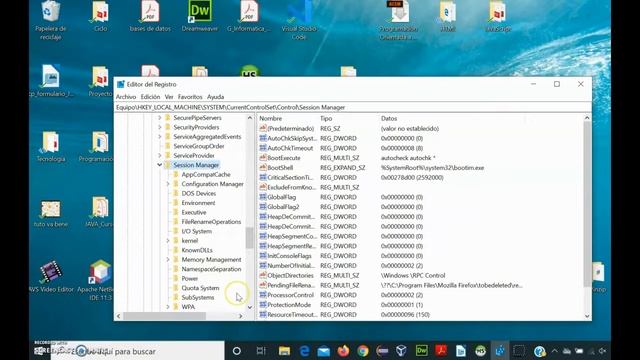
Task: Open Firefox from the taskbar
Action: (x=343, y=351)
